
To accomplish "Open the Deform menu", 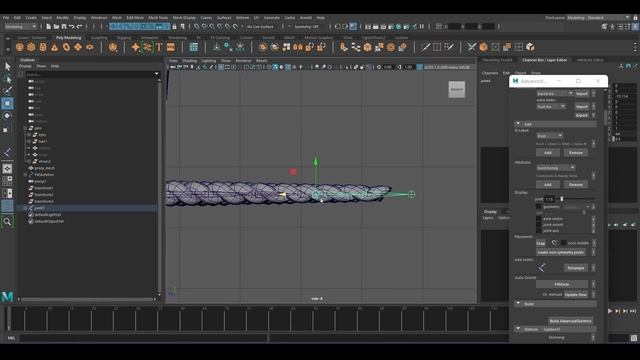I will tap(242, 18).
